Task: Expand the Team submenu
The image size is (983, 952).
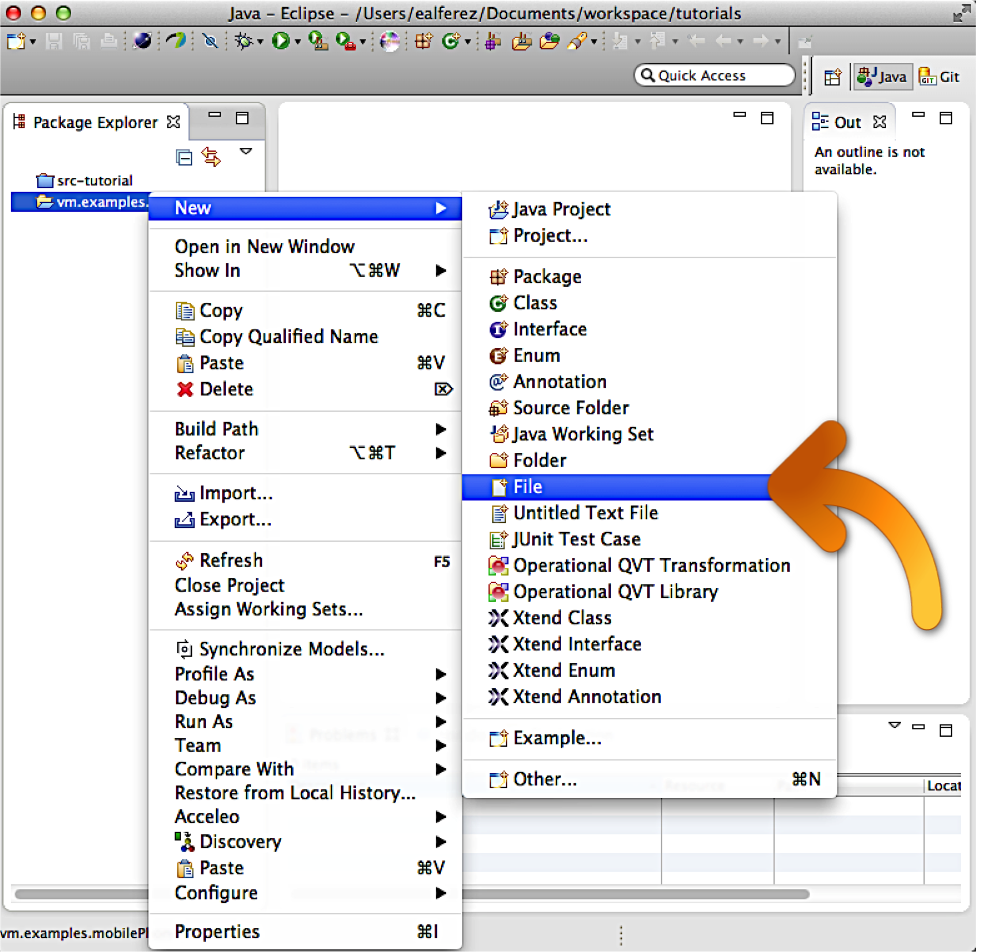Action: (x=305, y=745)
